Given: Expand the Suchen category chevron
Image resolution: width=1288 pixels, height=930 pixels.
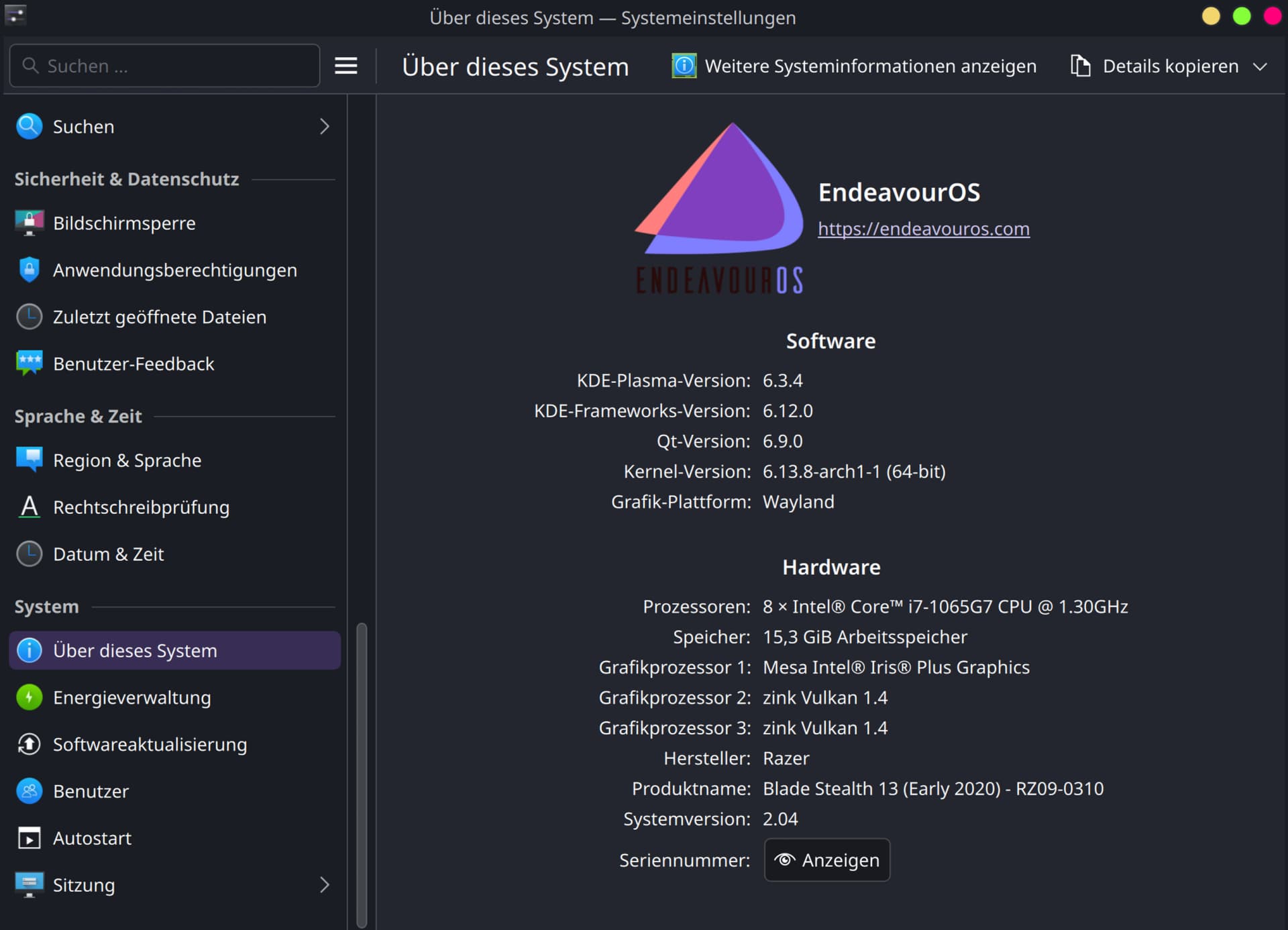Looking at the screenshot, I should click(x=325, y=126).
